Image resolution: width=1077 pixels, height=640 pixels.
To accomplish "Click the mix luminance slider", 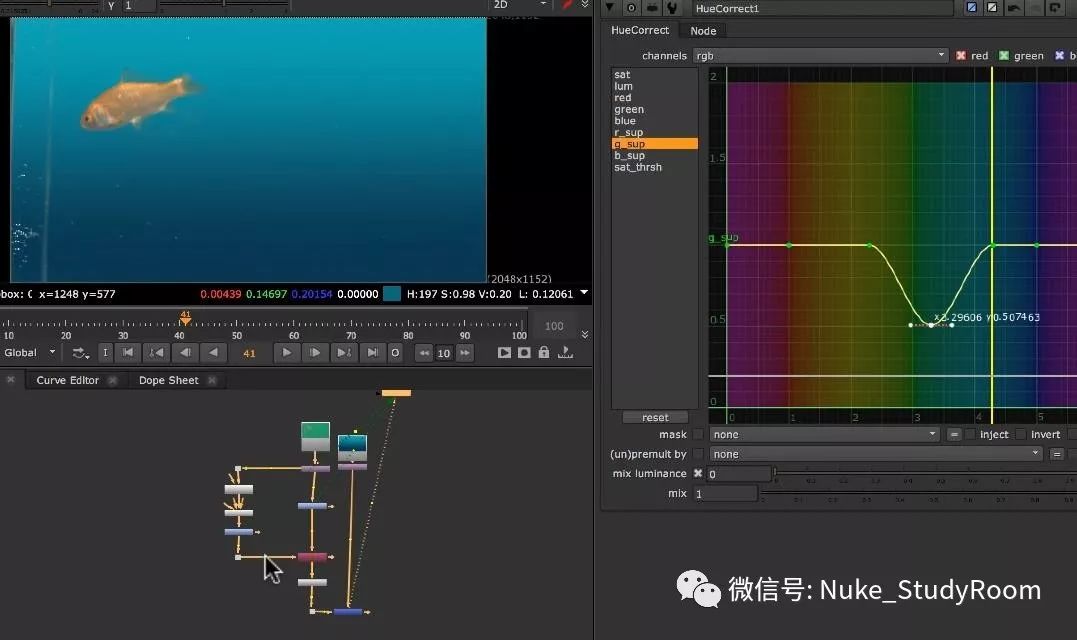I will 925,472.
